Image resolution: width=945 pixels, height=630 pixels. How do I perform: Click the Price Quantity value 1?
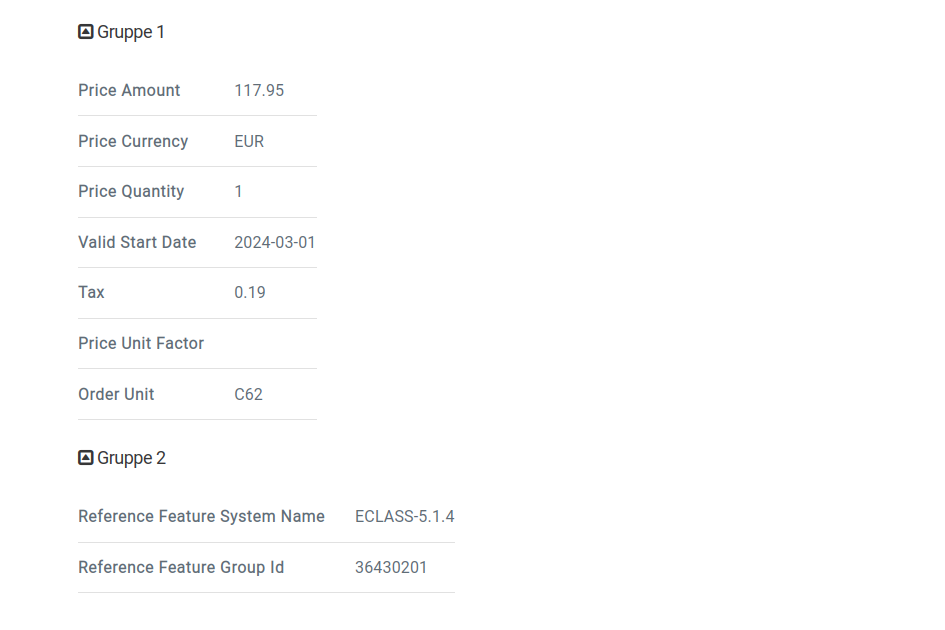[x=239, y=192]
